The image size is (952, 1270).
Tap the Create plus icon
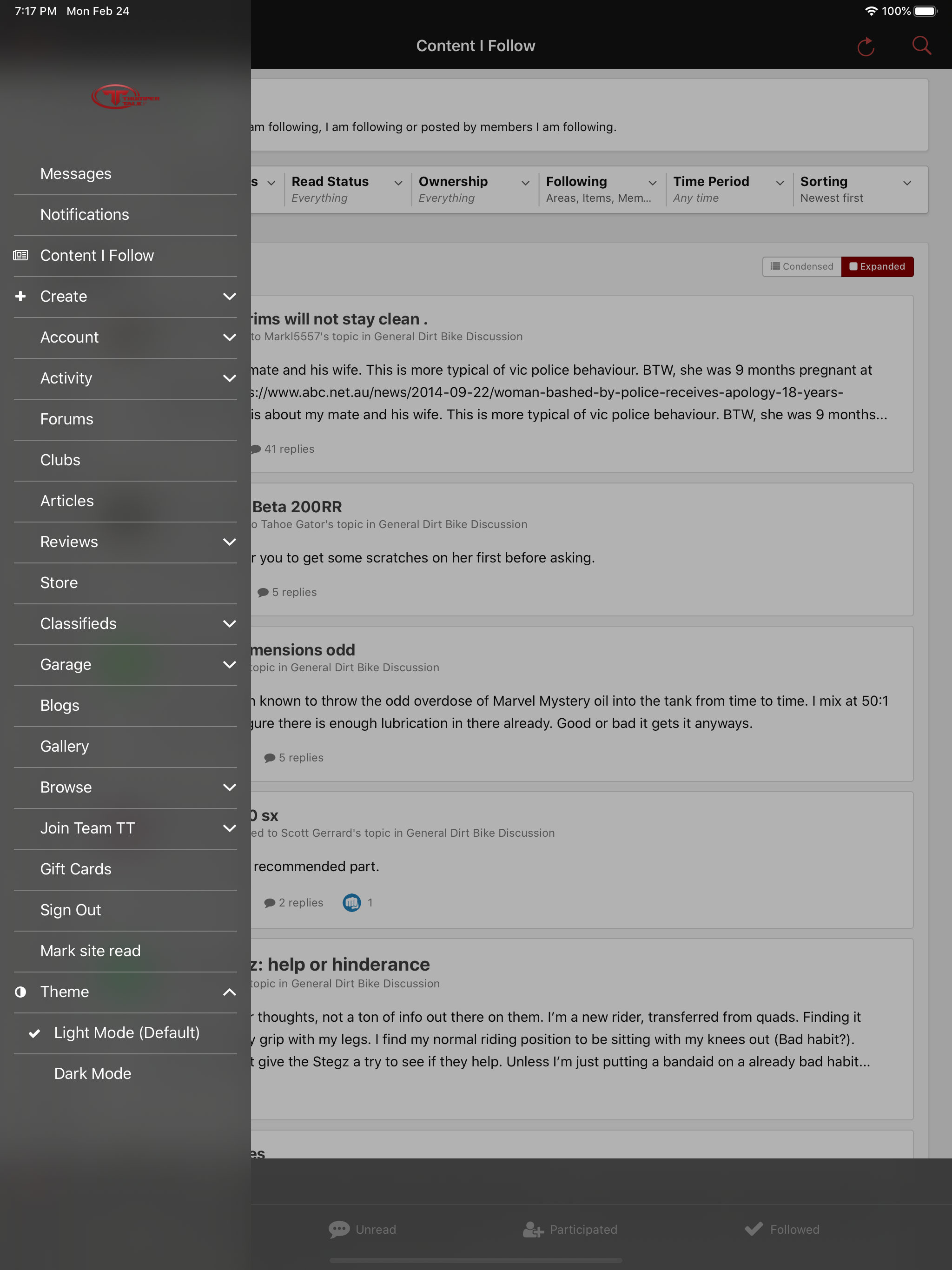click(x=20, y=296)
